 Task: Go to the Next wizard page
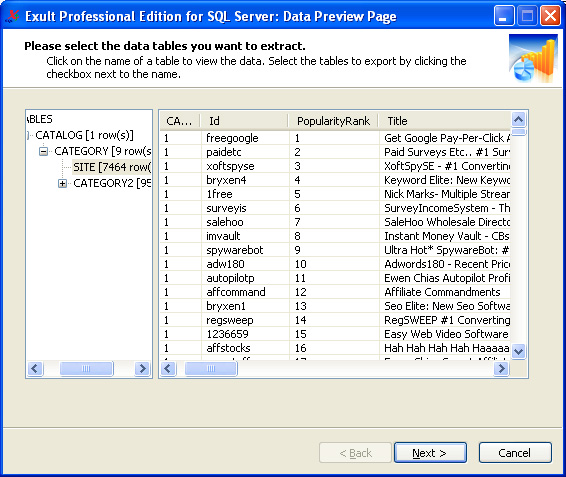[430, 453]
